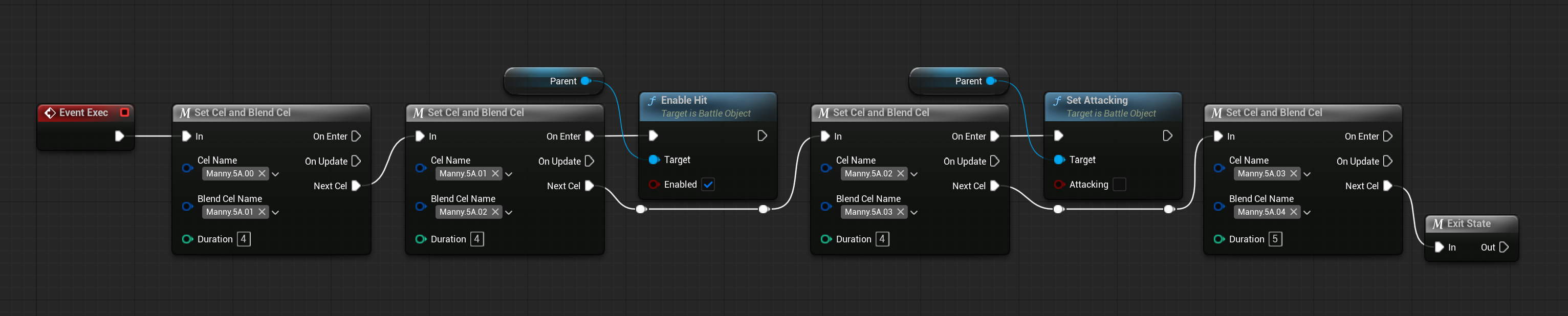Clear Blend Cel Manny.5A.01 in first node
The image size is (1568, 316).
[263, 212]
